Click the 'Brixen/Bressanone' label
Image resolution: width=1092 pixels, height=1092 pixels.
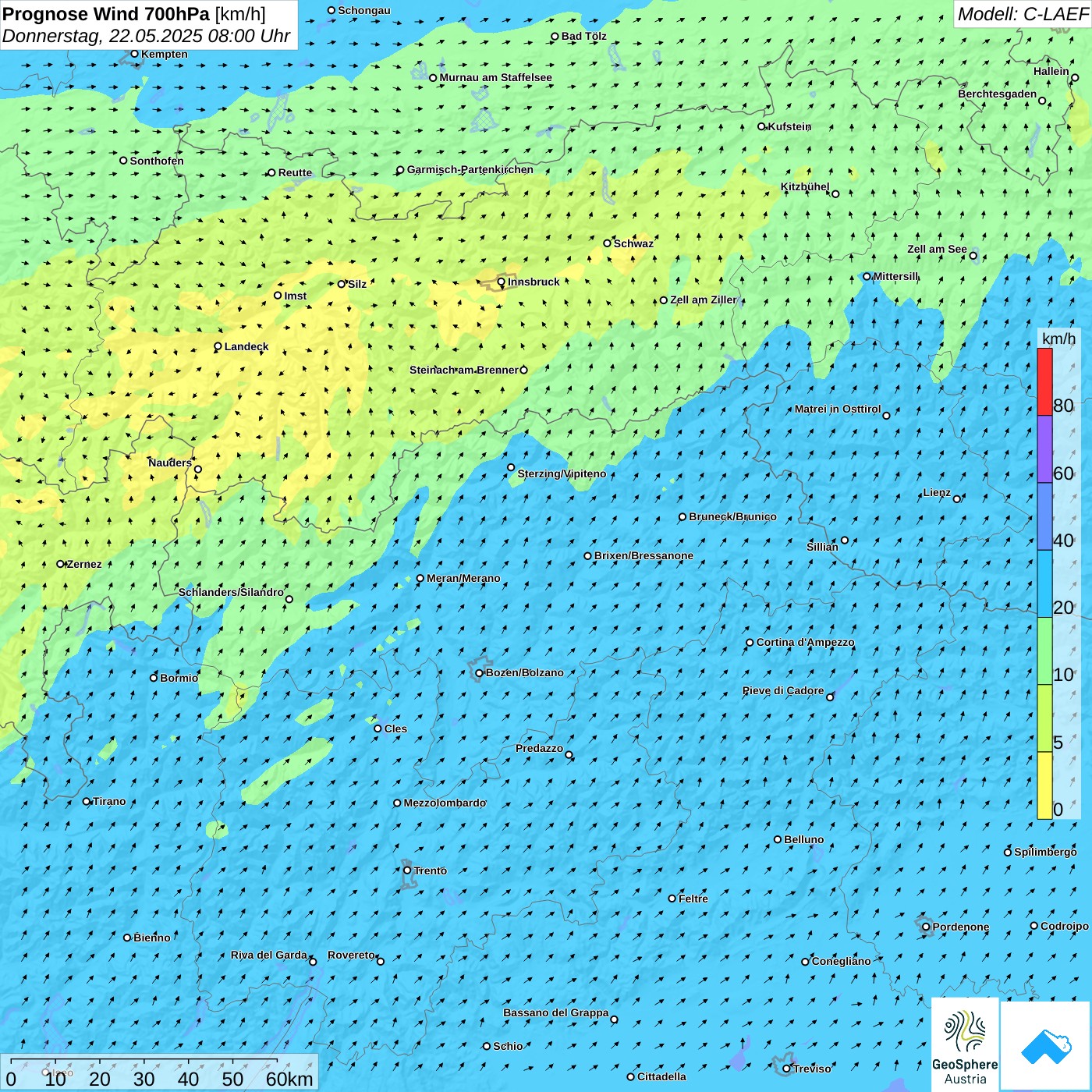click(x=643, y=555)
